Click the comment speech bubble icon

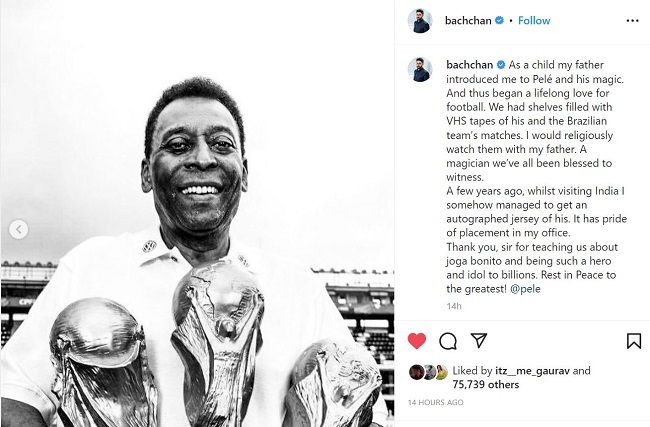pyautogui.click(x=448, y=340)
